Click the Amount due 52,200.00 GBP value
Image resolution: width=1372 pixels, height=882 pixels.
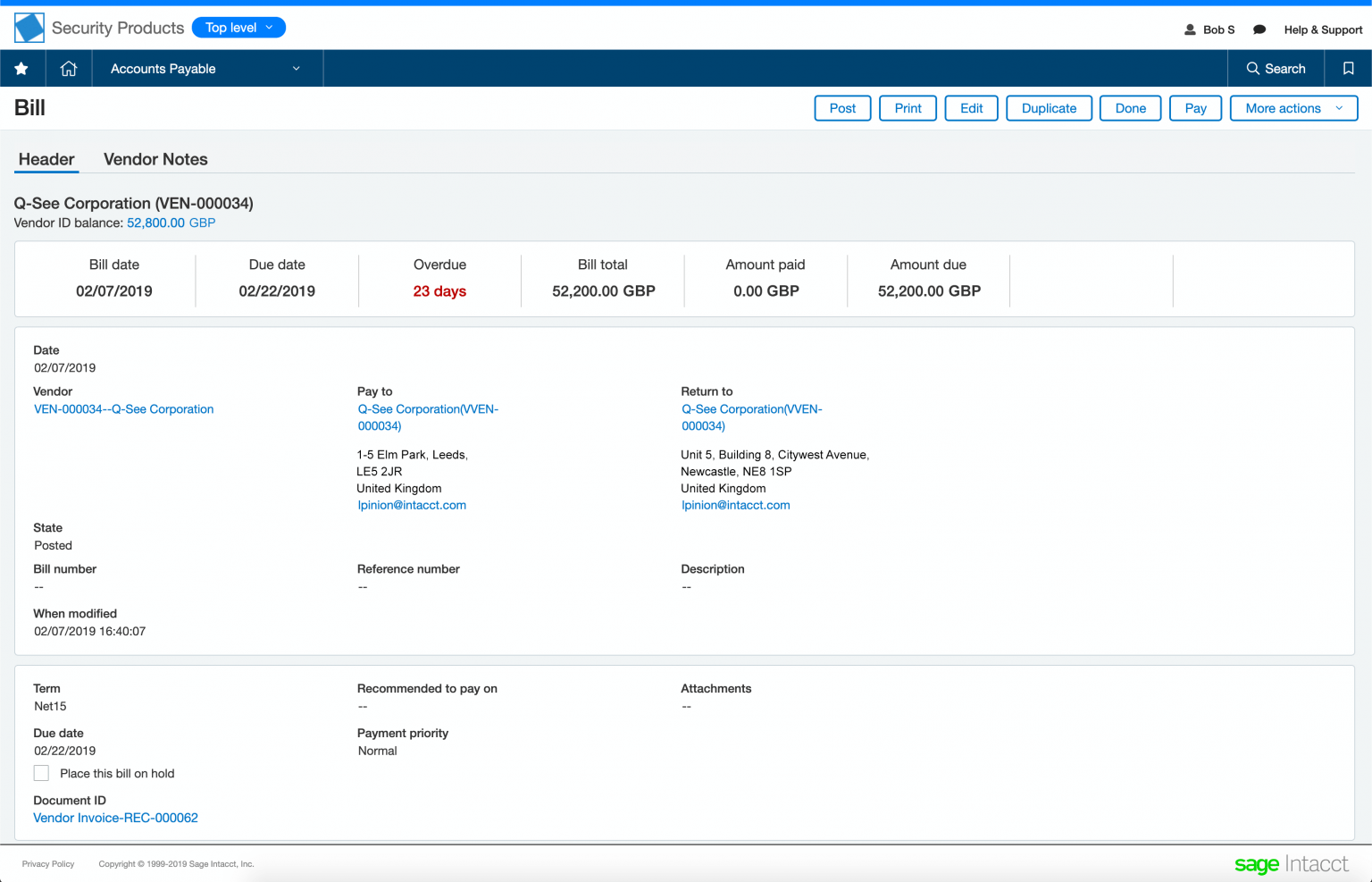pyautogui.click(x=929, y=291)
